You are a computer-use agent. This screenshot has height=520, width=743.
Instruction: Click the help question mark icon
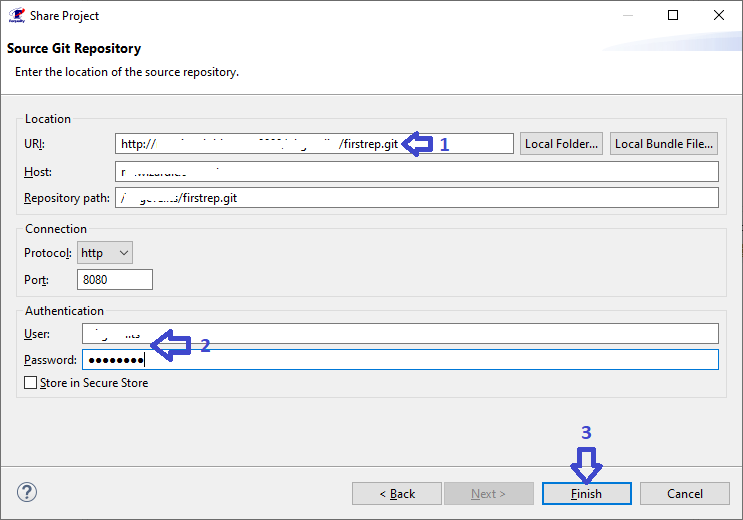click(27, 492)
